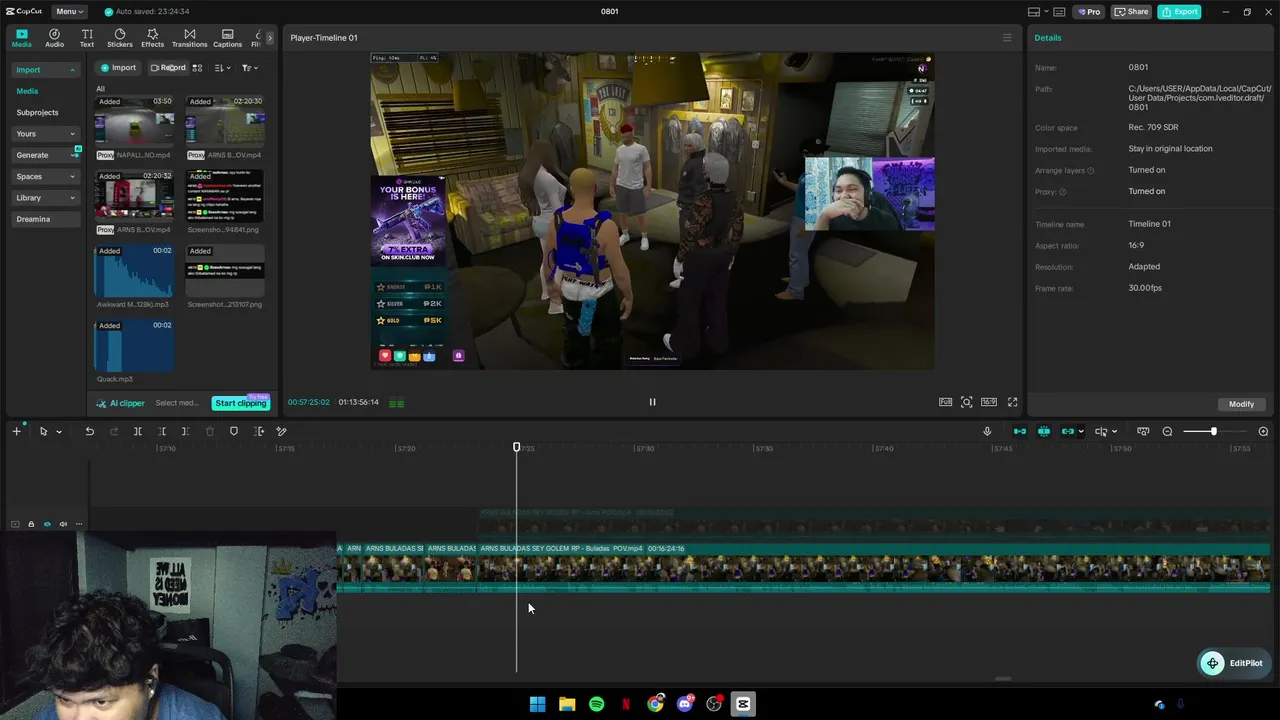
Task: Click the Record button
Action: coord(167,68)
